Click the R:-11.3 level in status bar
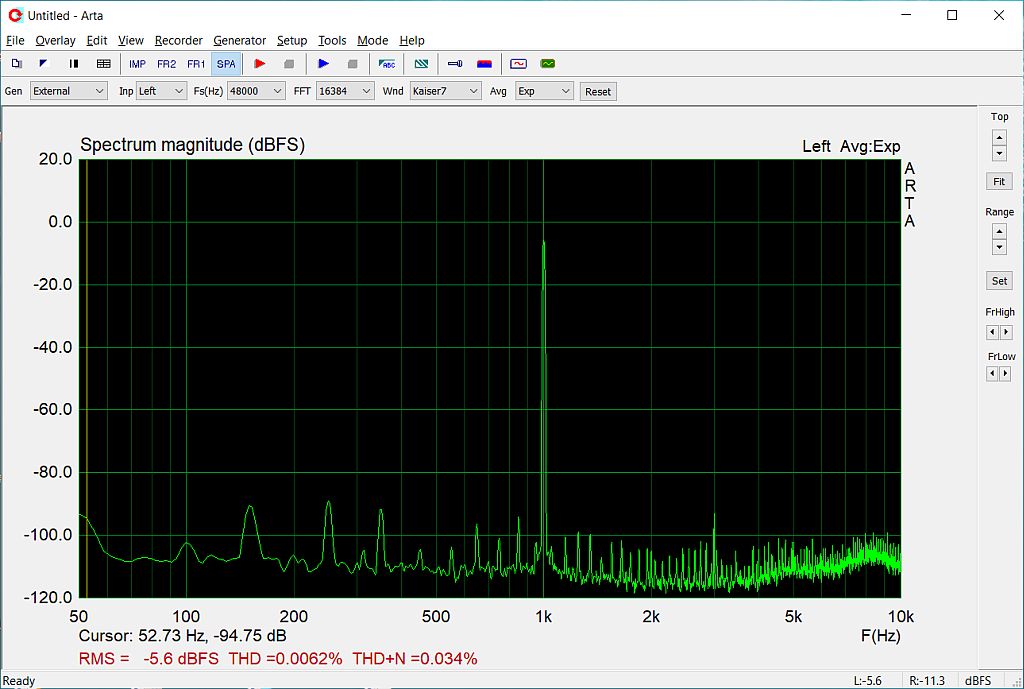Viewport: 1024px width, 689px height. 926,681
